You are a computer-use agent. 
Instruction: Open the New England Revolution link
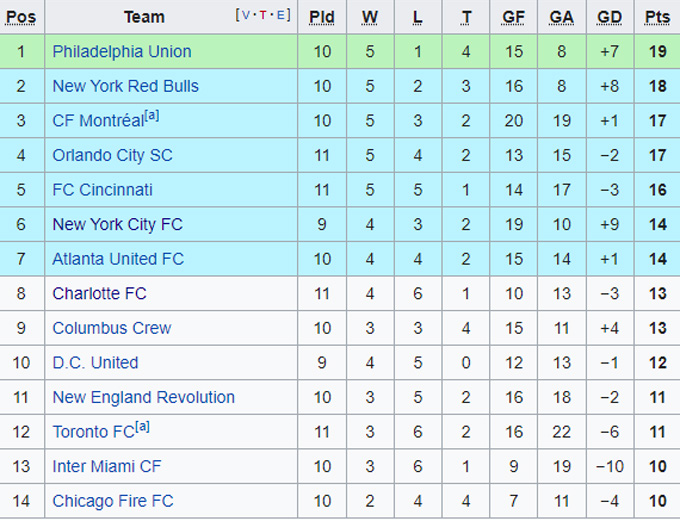(143, 398)
